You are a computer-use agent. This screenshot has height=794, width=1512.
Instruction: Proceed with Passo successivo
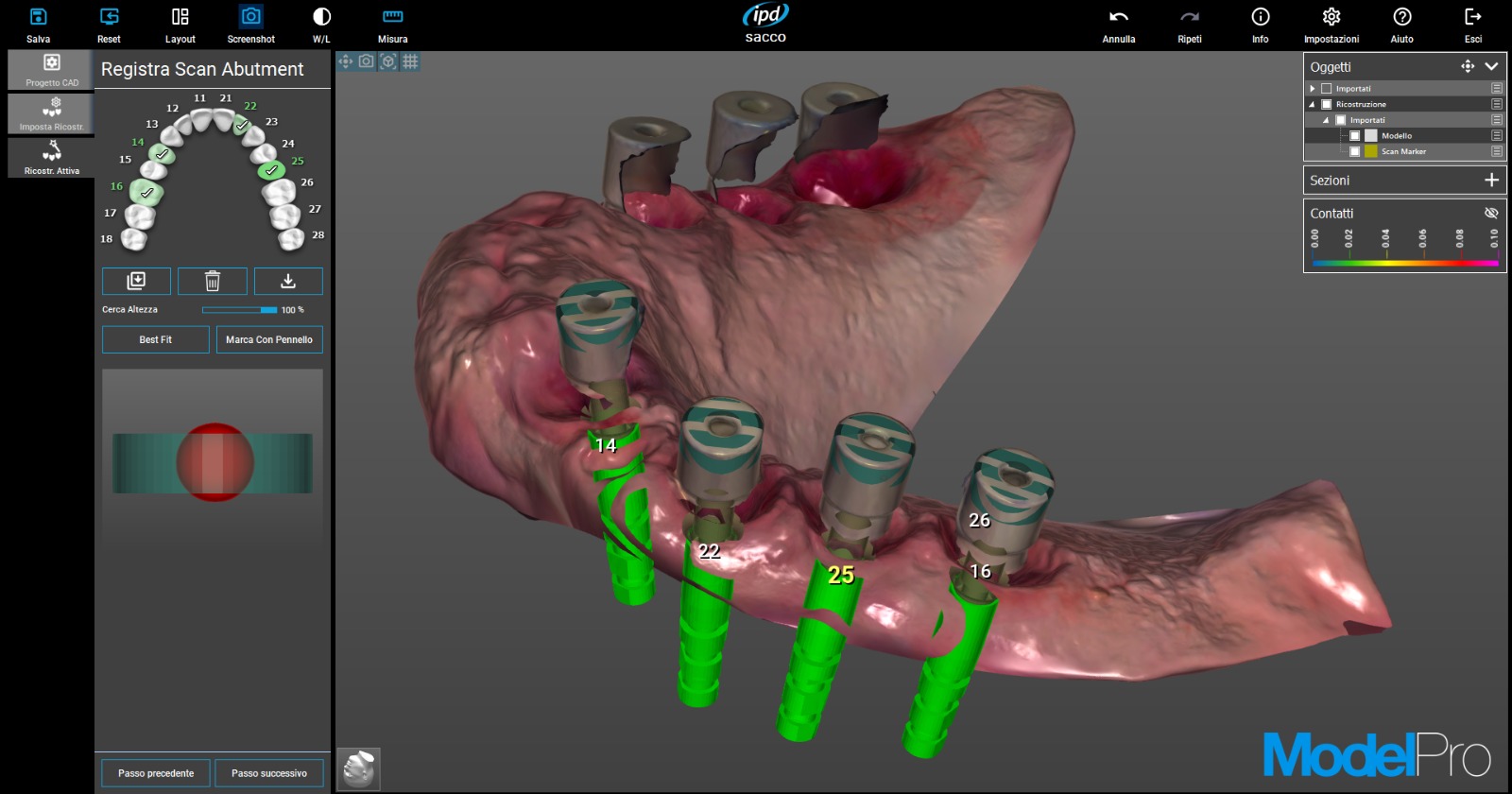point(269,773)
